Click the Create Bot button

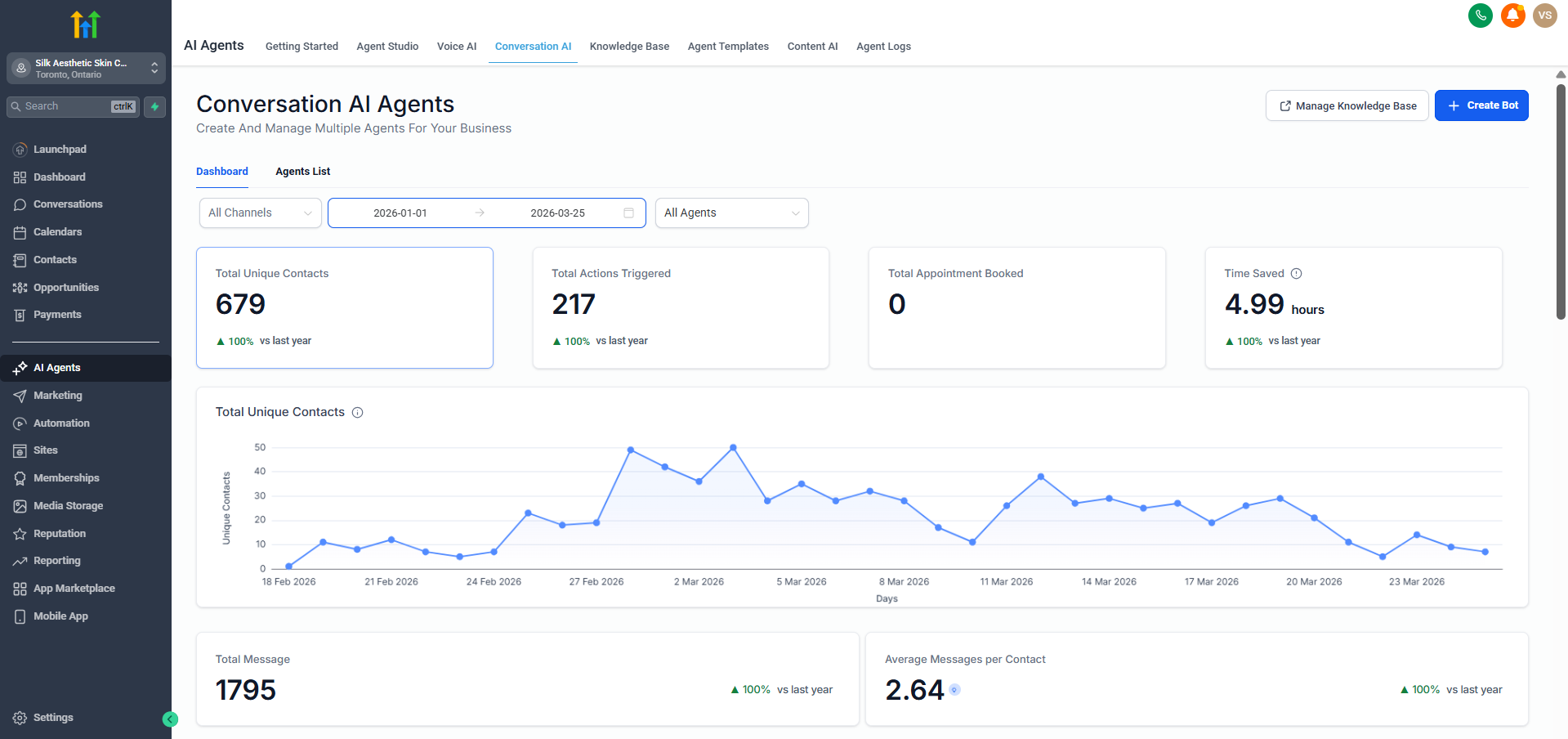click(x=1481, y=105)
